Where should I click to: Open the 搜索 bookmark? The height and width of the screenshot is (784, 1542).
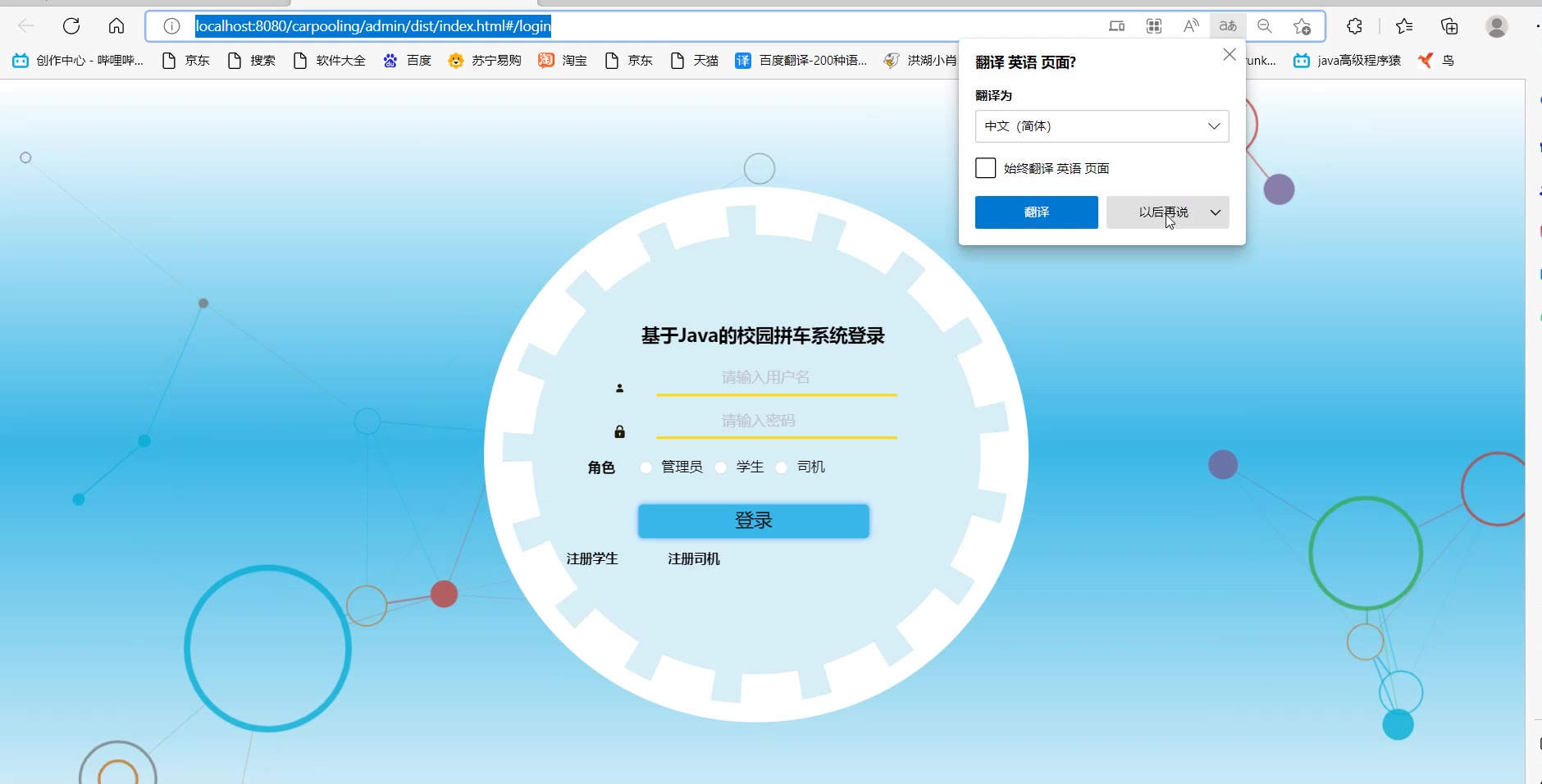(x=252, y=61)
